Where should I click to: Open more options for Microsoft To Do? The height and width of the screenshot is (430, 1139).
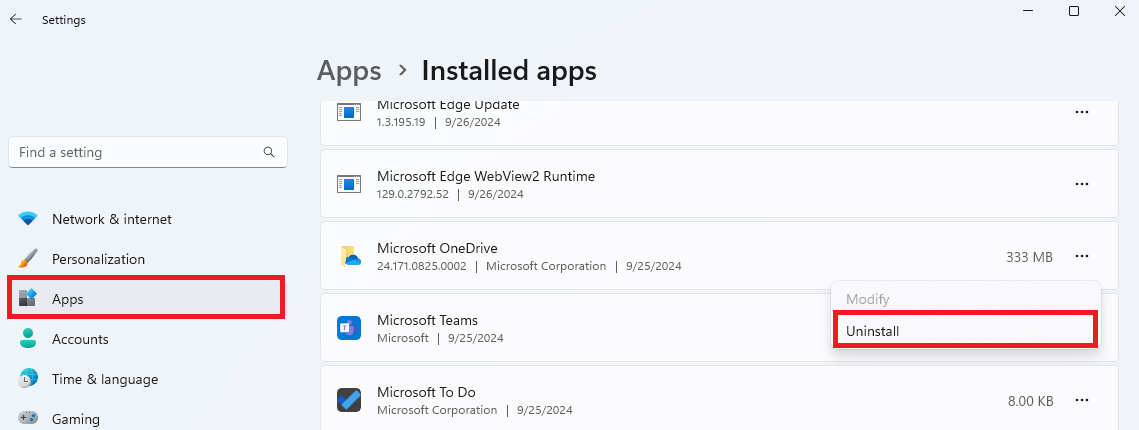[x=1082, y=399]
